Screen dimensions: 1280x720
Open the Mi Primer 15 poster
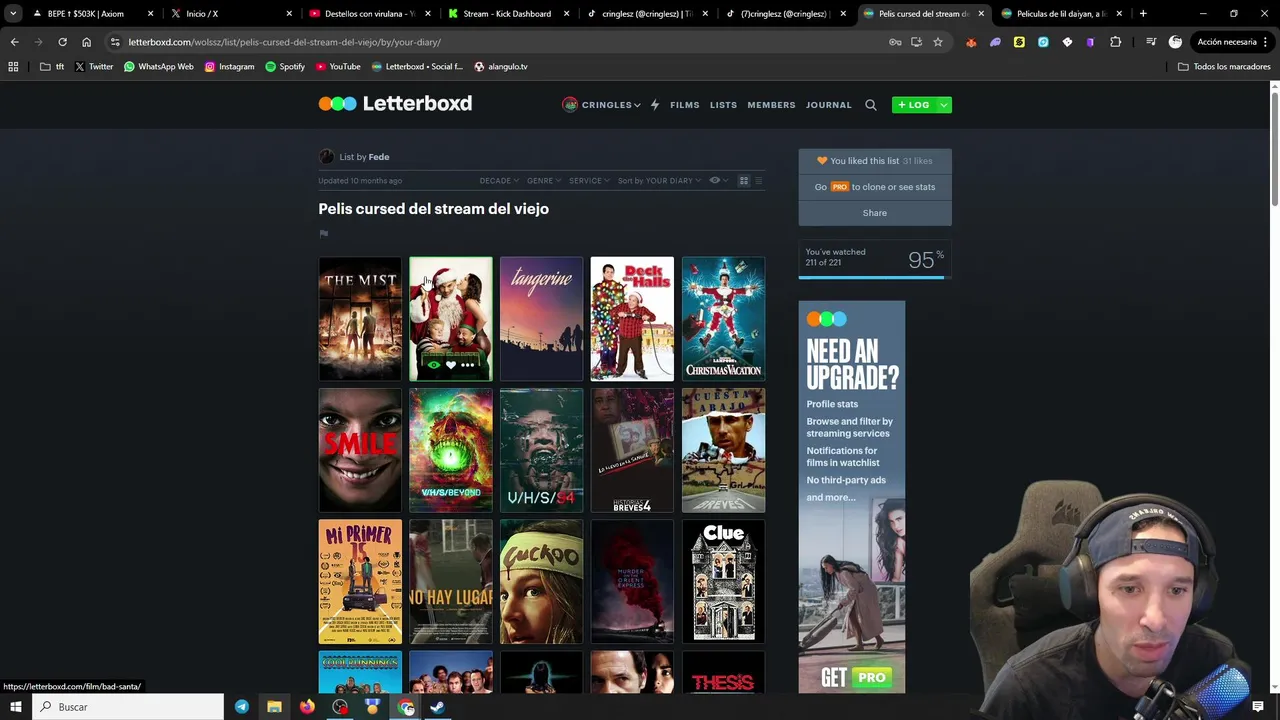(x=360, y=581)
